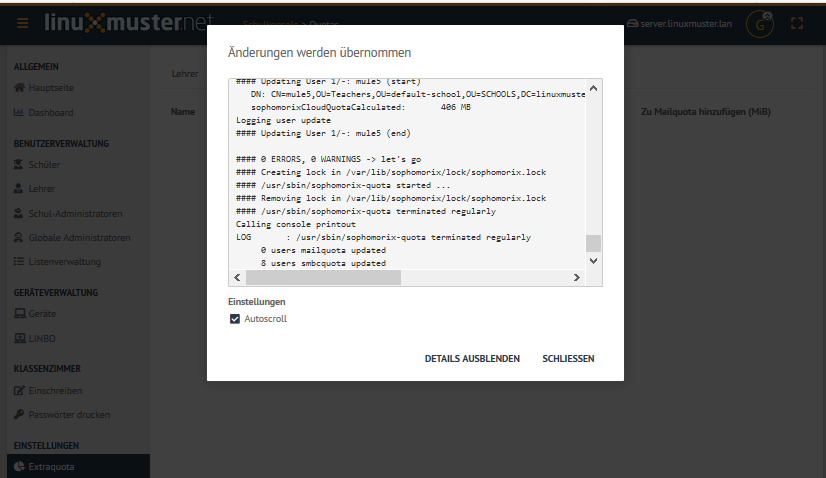The width and height of the screenshot is (826, 478).
Task: Click the LINBO icon
Action: [x=19, y=338]
